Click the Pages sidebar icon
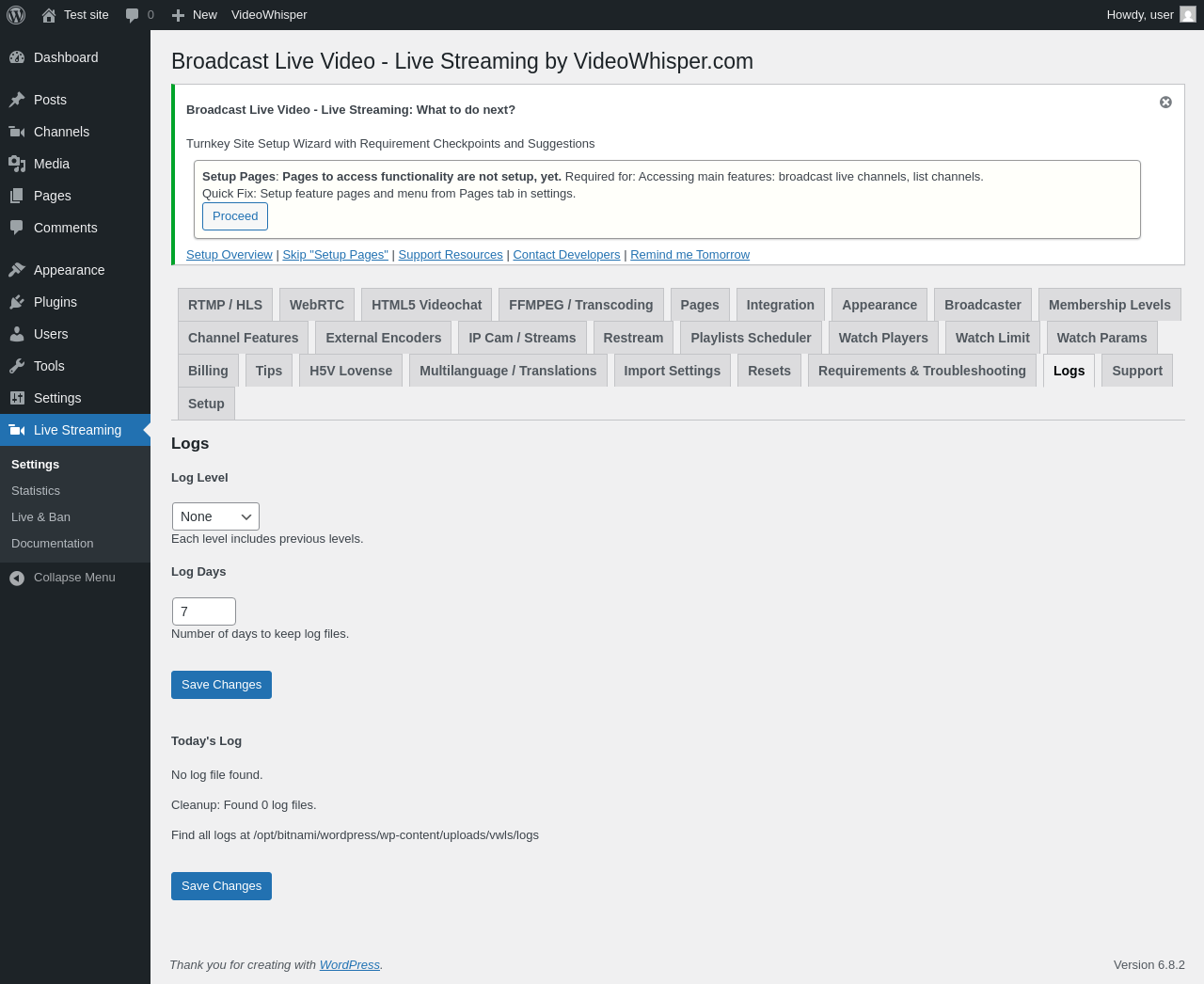This screenshot has height=984, width=1204. pos(17,196)
